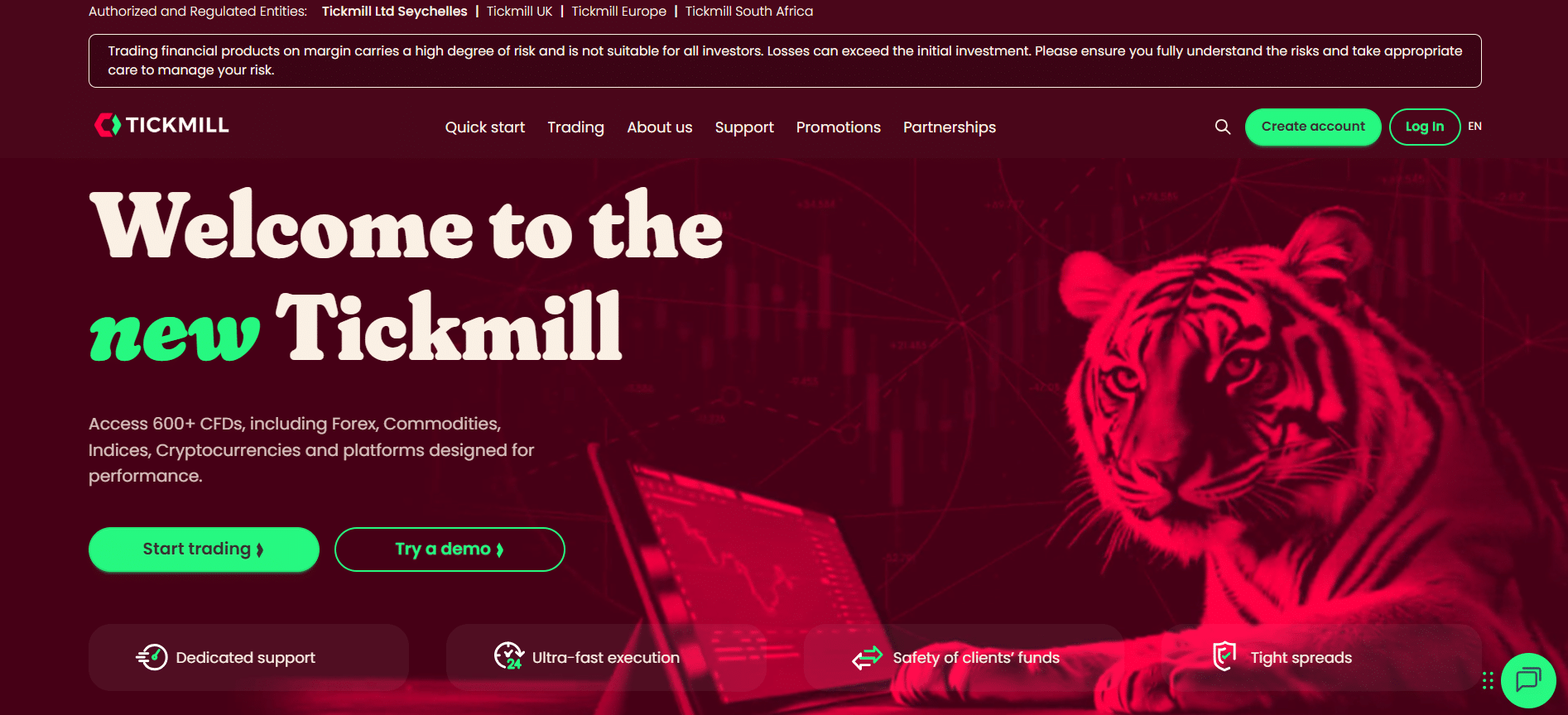Viewport: 1568px width, 715px height.
Task: Click the Safety of clients' funds arrows icon
Action: pos(867,658)
